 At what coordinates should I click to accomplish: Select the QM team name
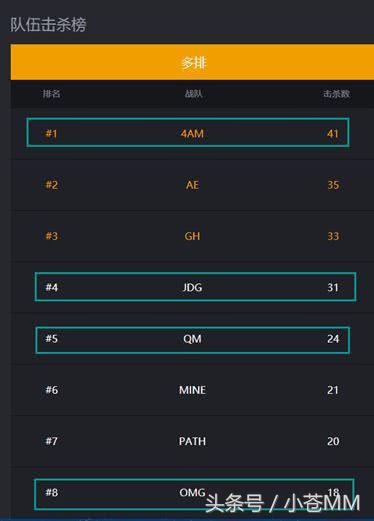[x=192, y=339]
